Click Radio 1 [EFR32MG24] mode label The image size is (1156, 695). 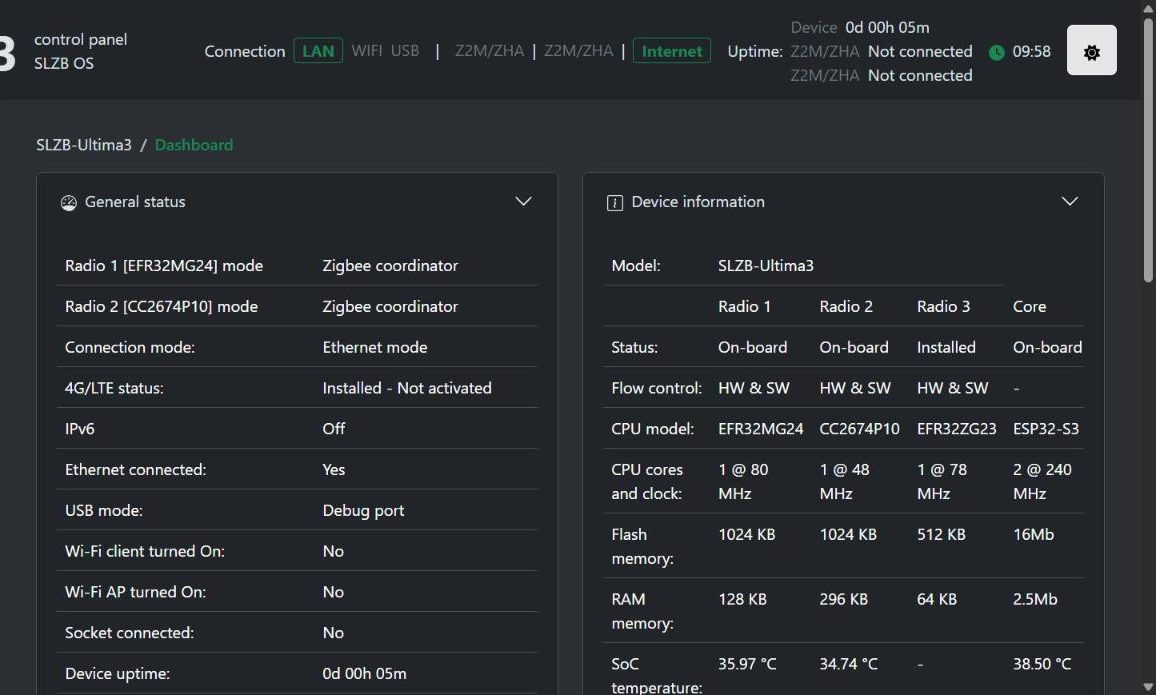[164, 266]
